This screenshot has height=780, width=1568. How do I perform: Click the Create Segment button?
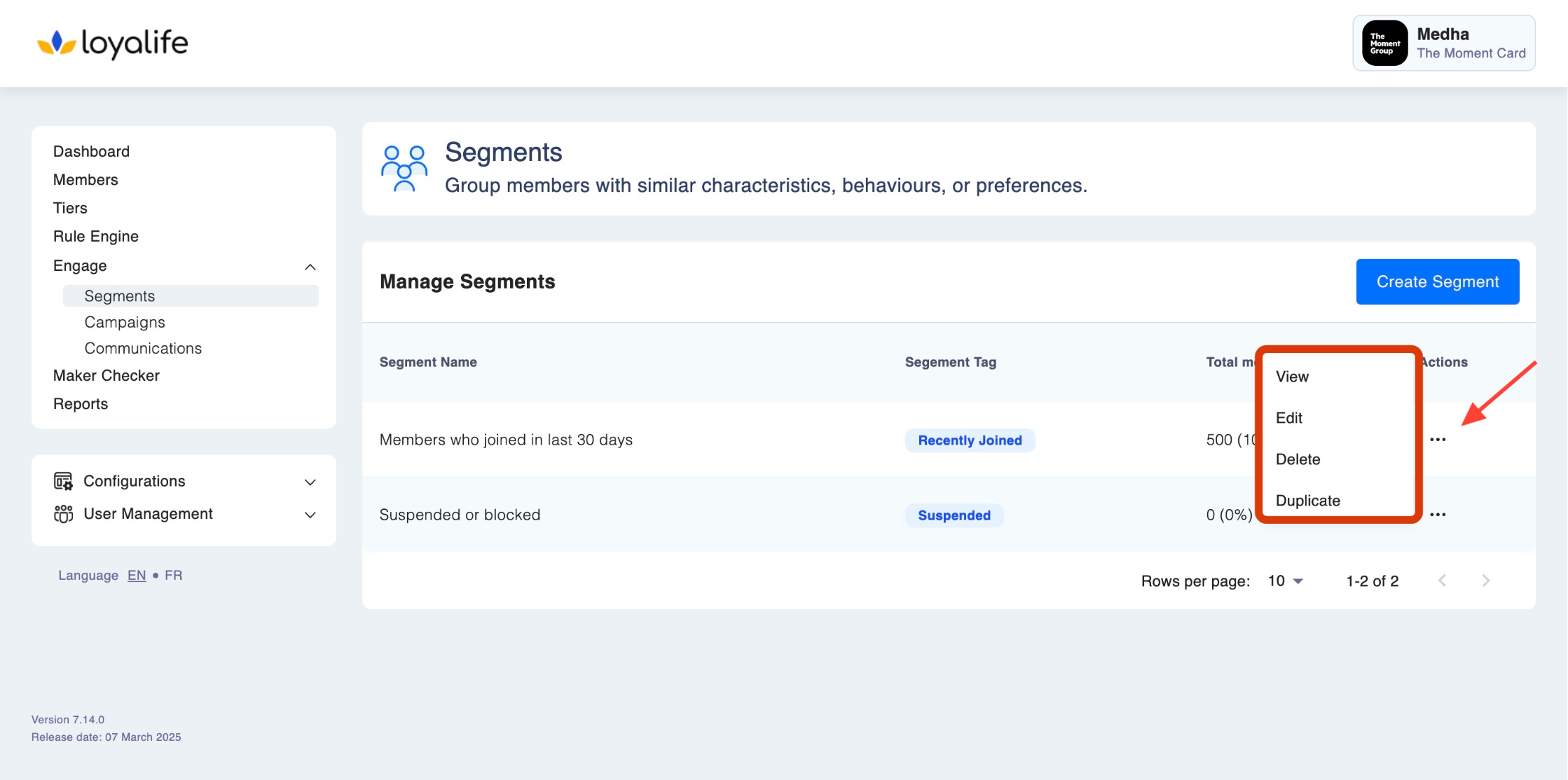(x=1437, y=281)
